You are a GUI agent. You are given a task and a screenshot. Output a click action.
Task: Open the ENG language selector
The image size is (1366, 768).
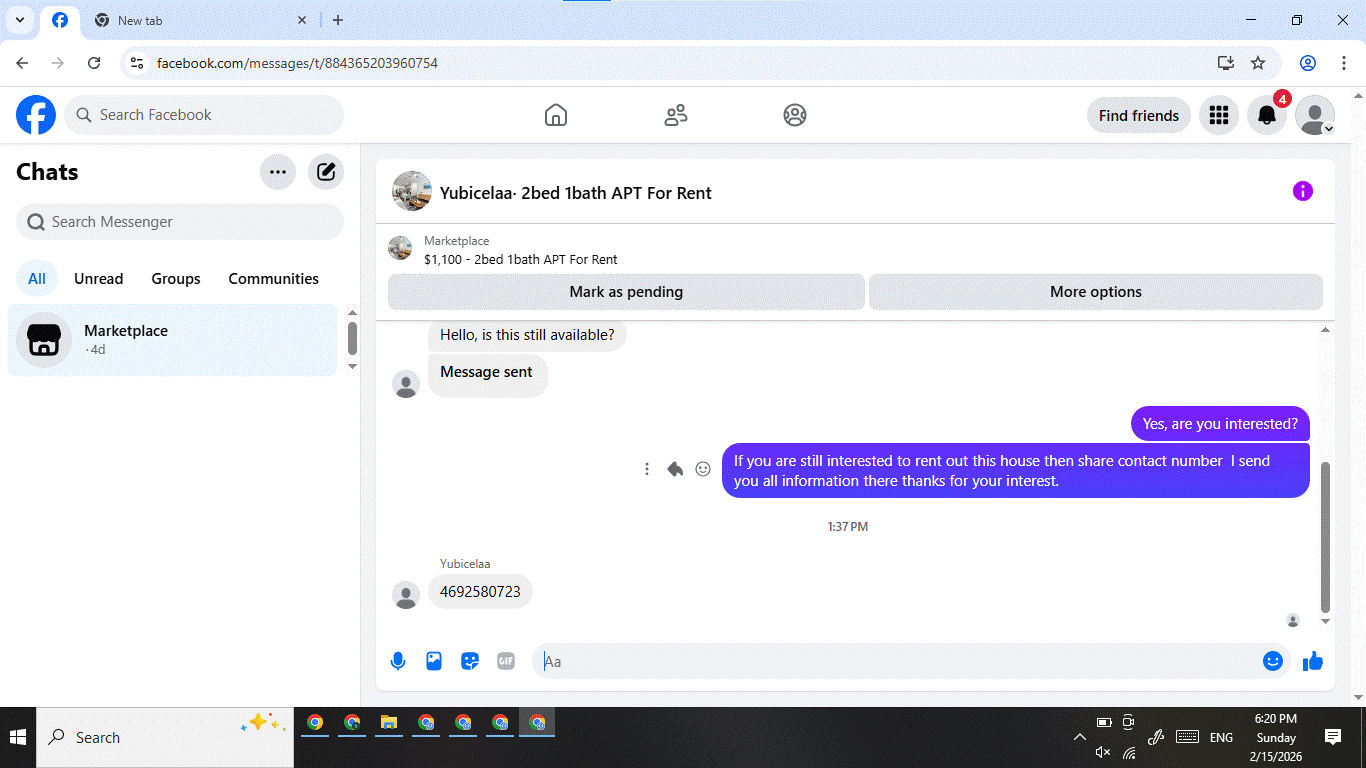(x=1221, y=737)
